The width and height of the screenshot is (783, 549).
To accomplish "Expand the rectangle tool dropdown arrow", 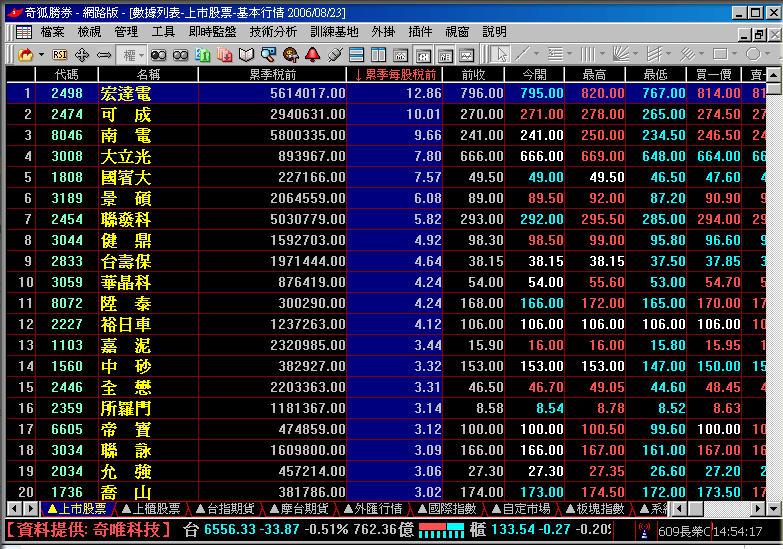I will [x=734, y=54].
